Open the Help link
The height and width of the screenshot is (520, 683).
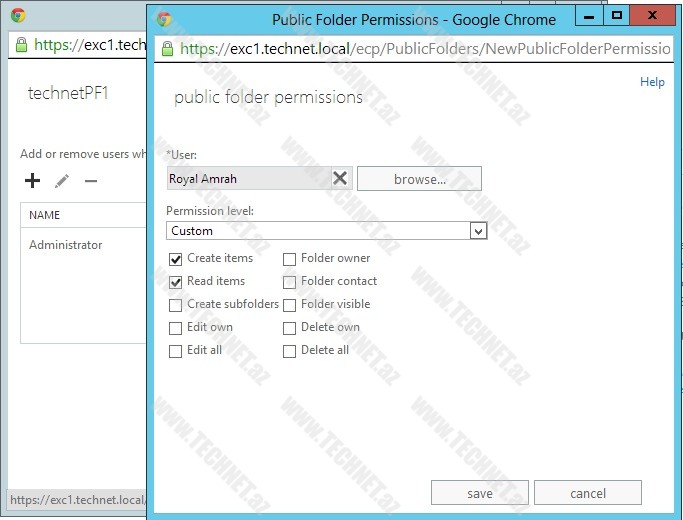tap(652, 82)
